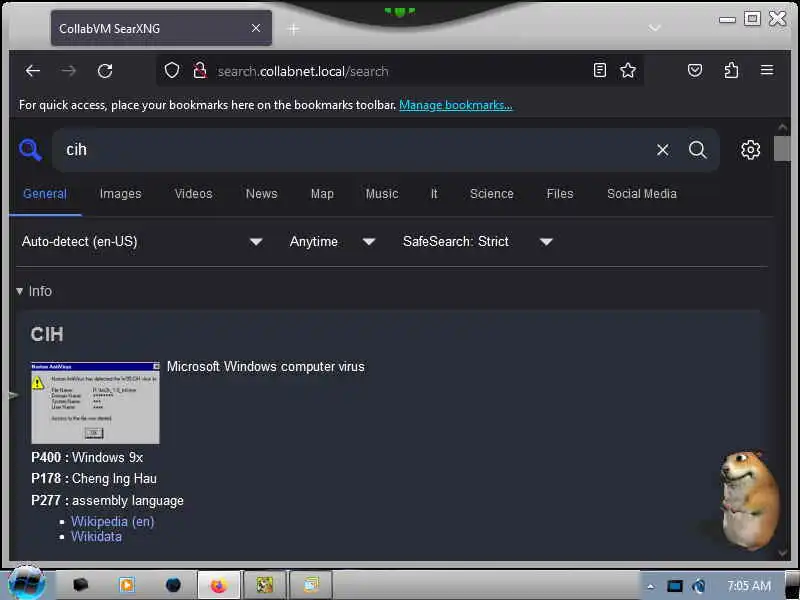
Task: Click 'Windows 9x' text
Action: 108,458
